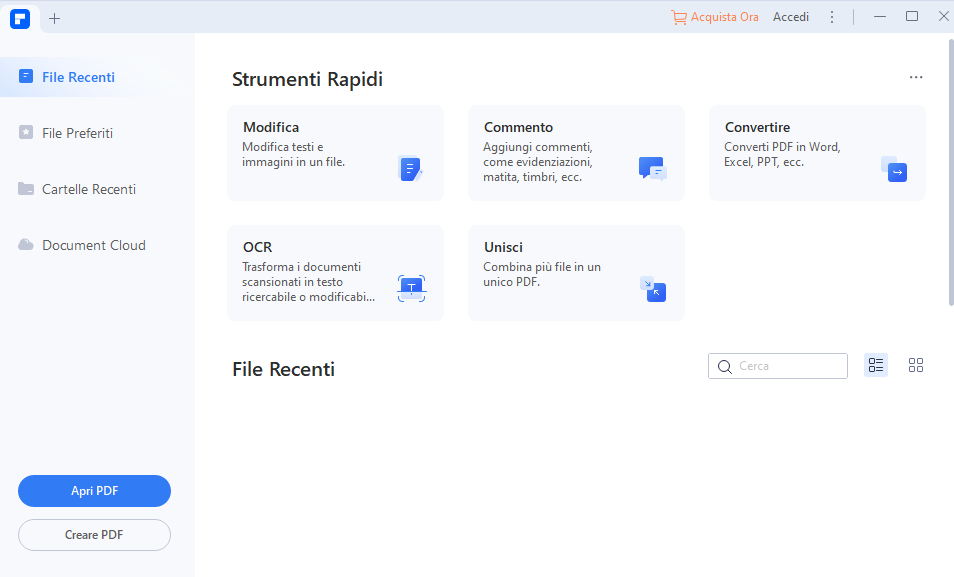Click the PDFelement home logo icon
The image size is (954, 577).
[x=20, y=19]
